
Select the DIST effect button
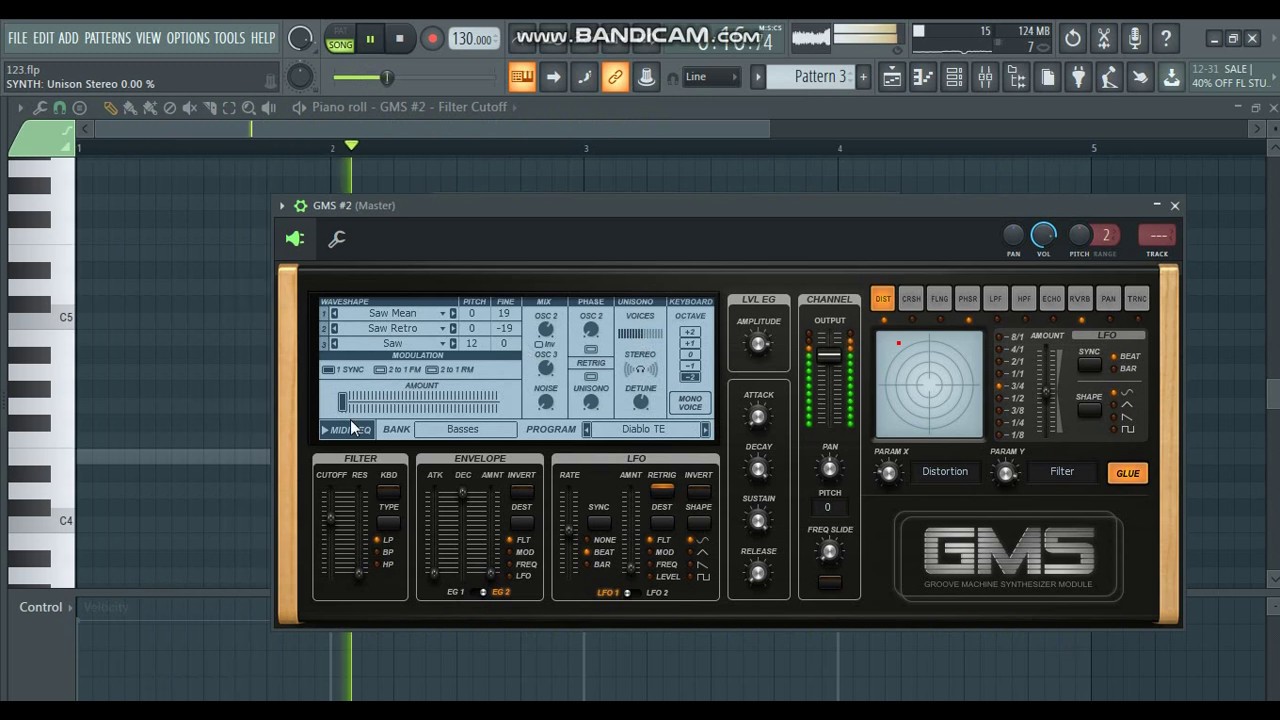(883, 298)
